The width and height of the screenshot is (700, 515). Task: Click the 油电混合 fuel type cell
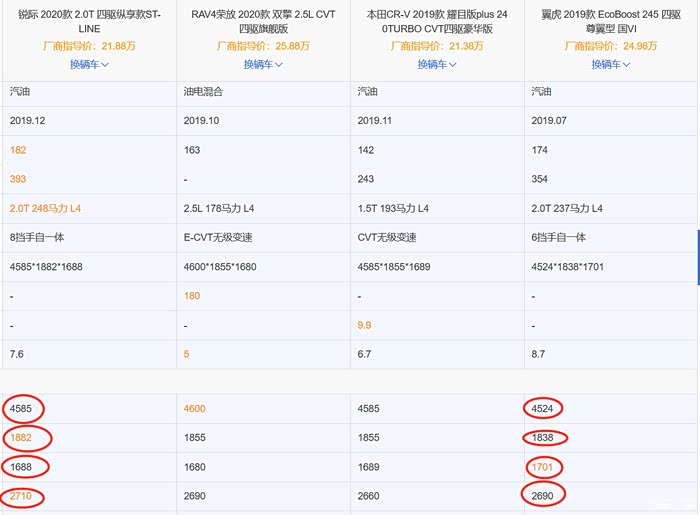coord(203,91)
